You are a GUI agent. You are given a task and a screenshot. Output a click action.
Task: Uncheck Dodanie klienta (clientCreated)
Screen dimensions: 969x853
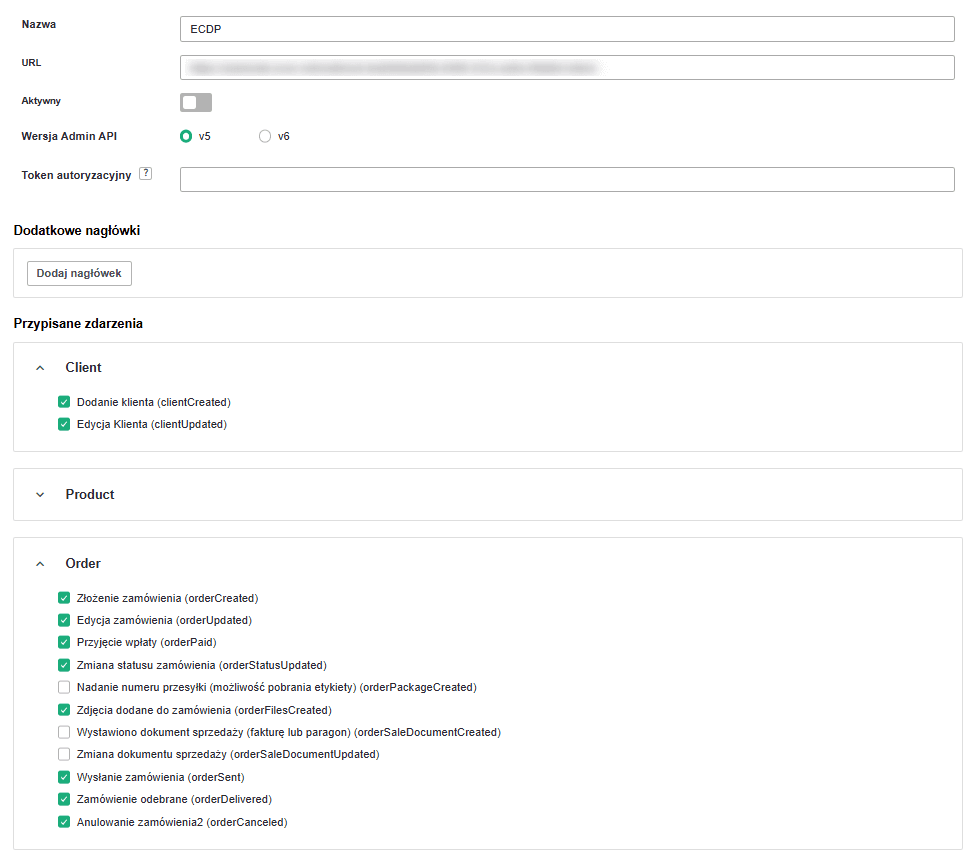[x=64, y=402]
